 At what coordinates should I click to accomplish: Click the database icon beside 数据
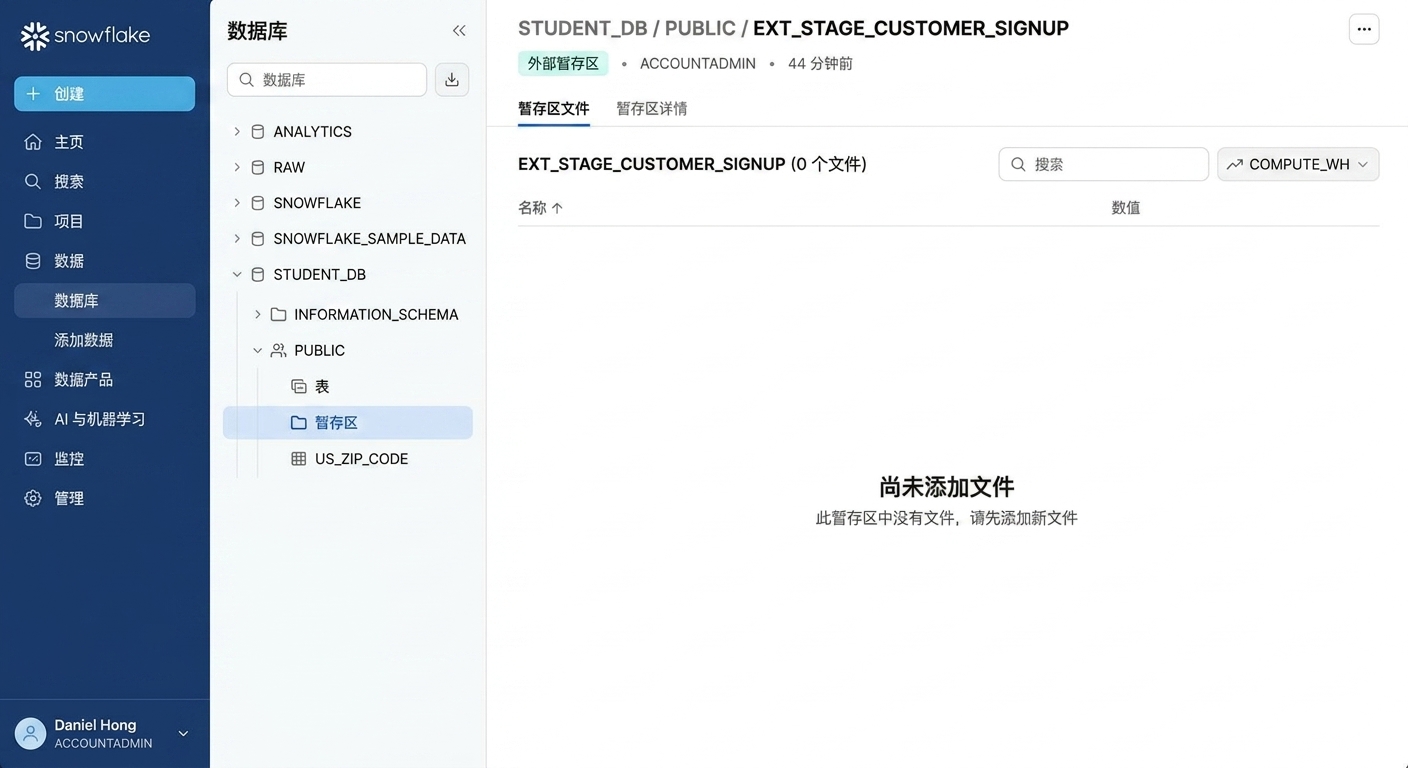pos(33,261)
